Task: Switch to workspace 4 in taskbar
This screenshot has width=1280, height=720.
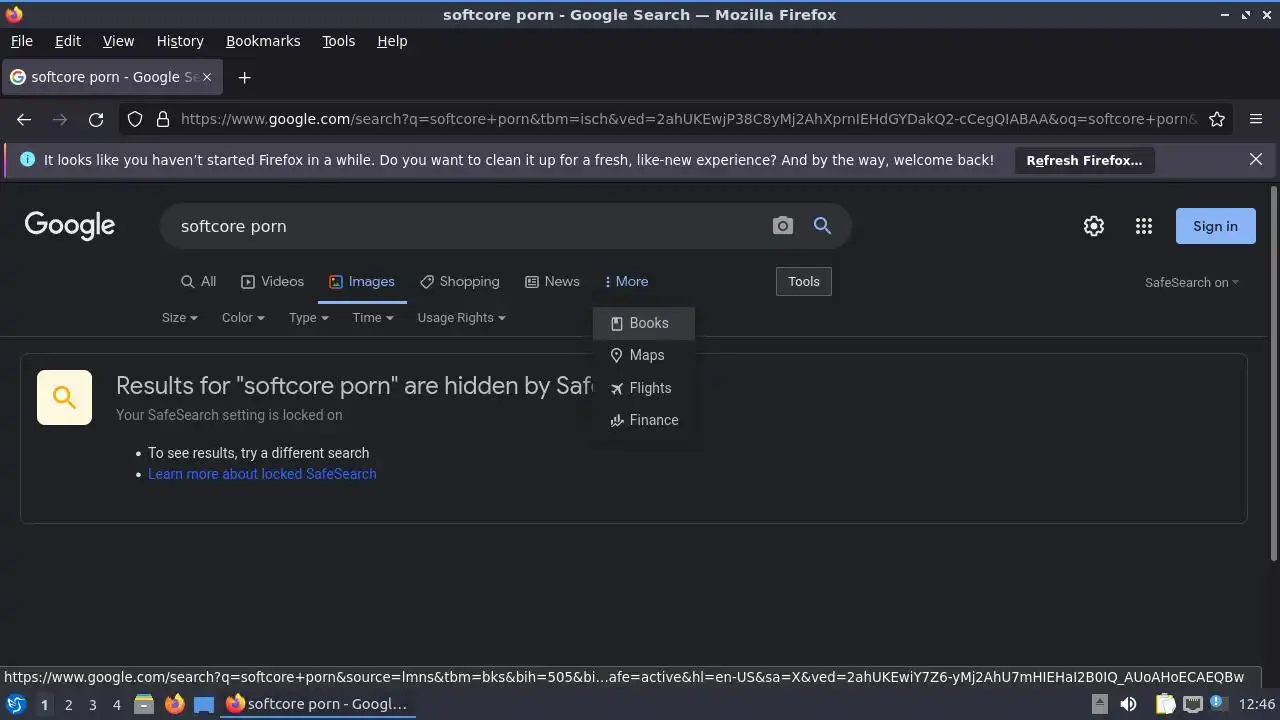Action: coord(116,704)
